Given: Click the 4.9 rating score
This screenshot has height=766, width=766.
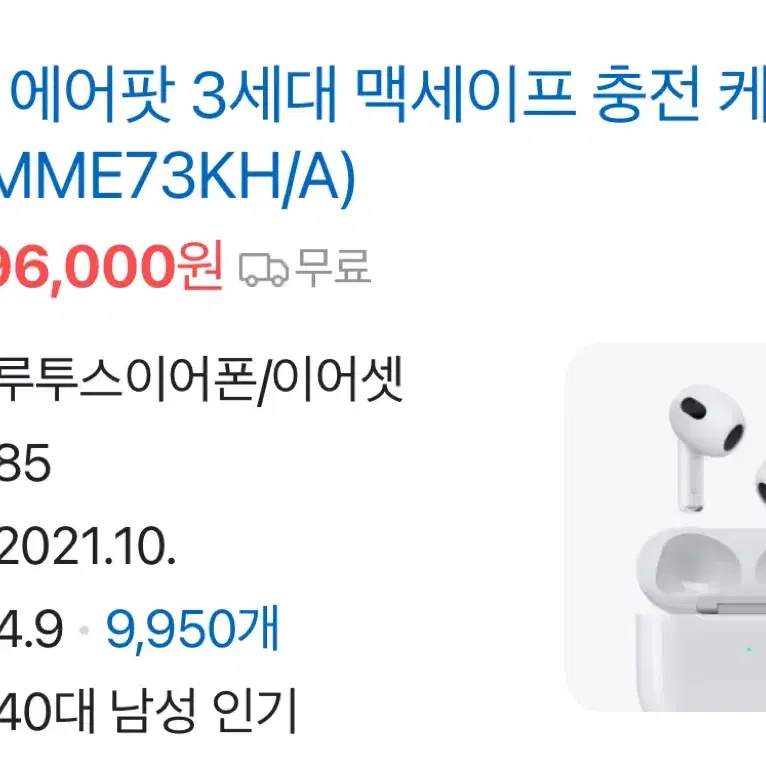Looking at the screenshot, I should pos(30,630).
